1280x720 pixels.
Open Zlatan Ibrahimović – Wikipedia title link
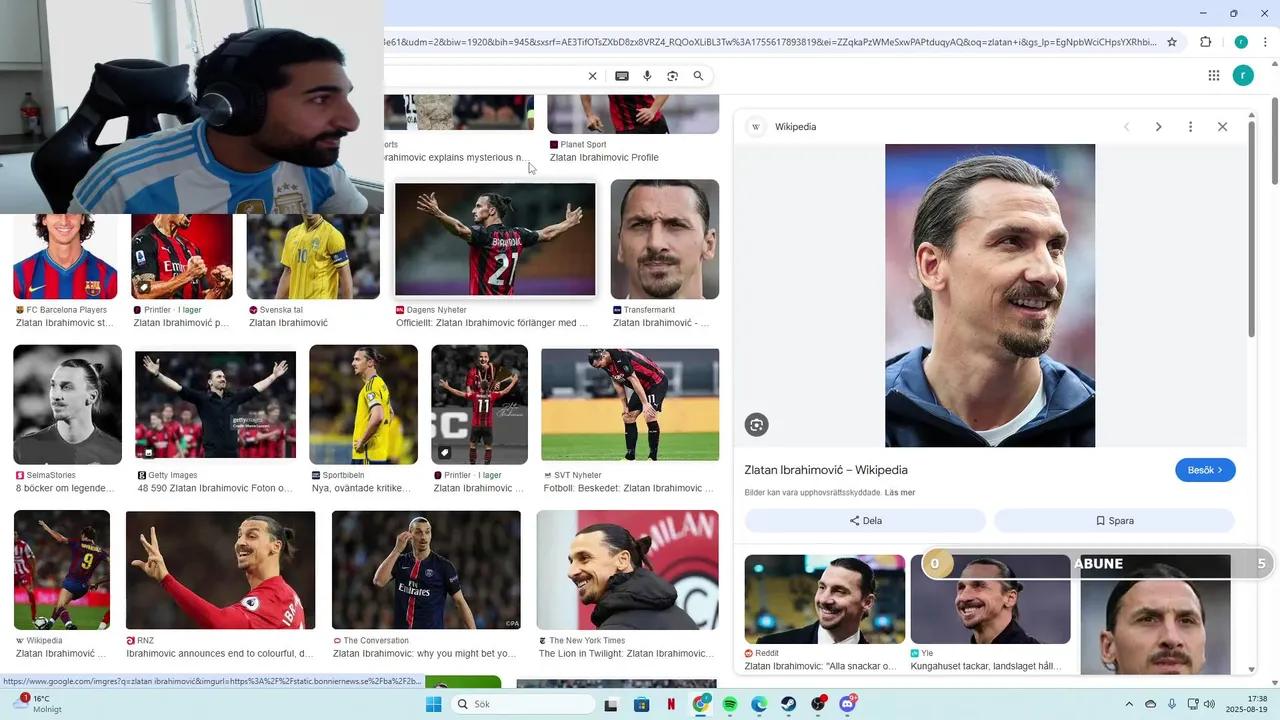click(x=826, y=470)
